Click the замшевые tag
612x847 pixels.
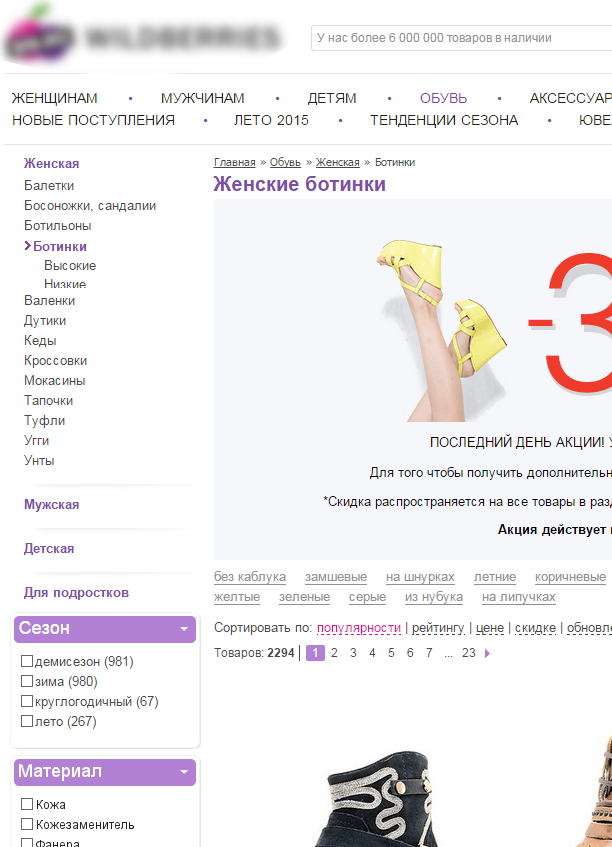336,577
